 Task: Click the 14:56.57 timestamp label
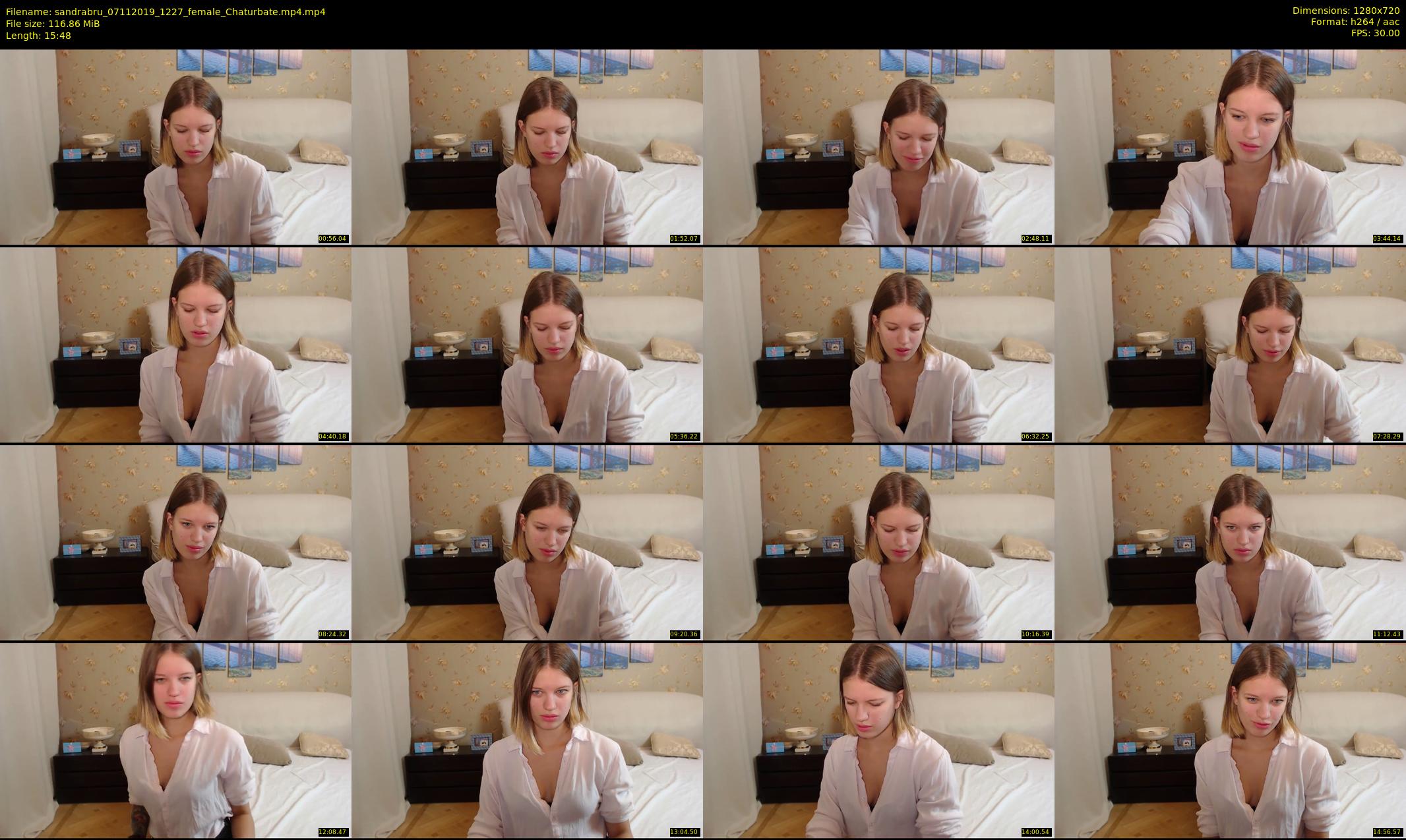1387,832
